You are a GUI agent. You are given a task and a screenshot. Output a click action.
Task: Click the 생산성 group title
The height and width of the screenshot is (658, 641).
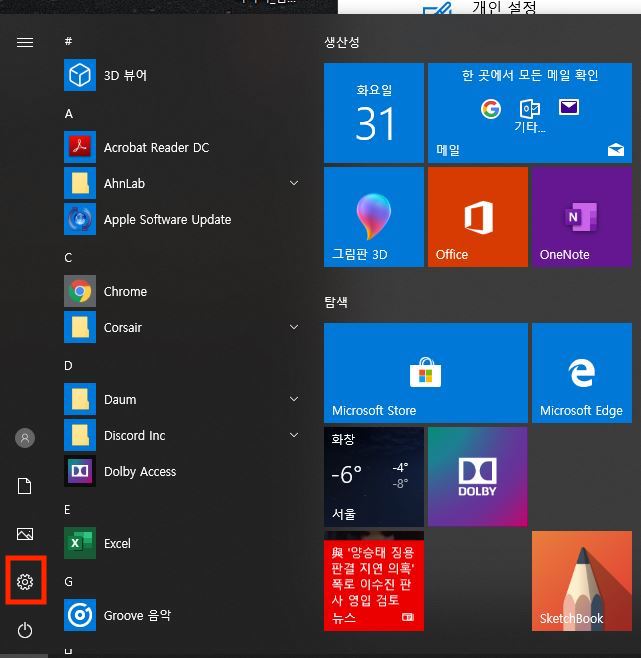point(342,42)
